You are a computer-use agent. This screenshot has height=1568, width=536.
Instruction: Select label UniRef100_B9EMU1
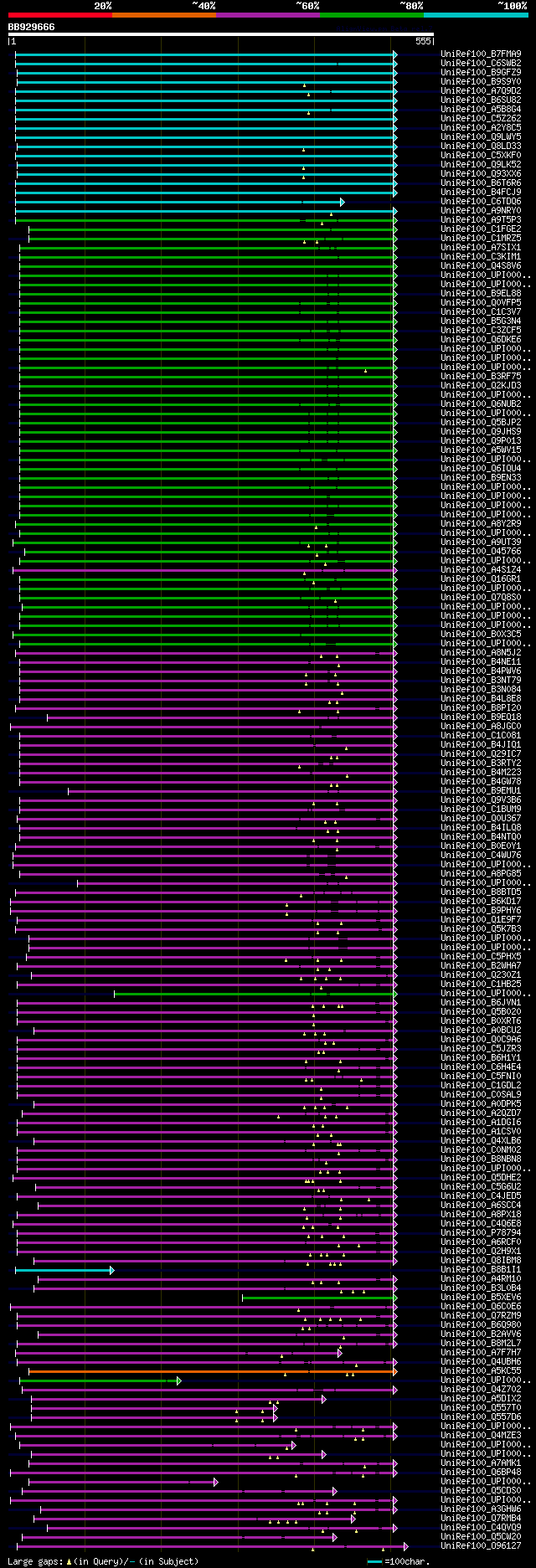(x=481, y=791)
